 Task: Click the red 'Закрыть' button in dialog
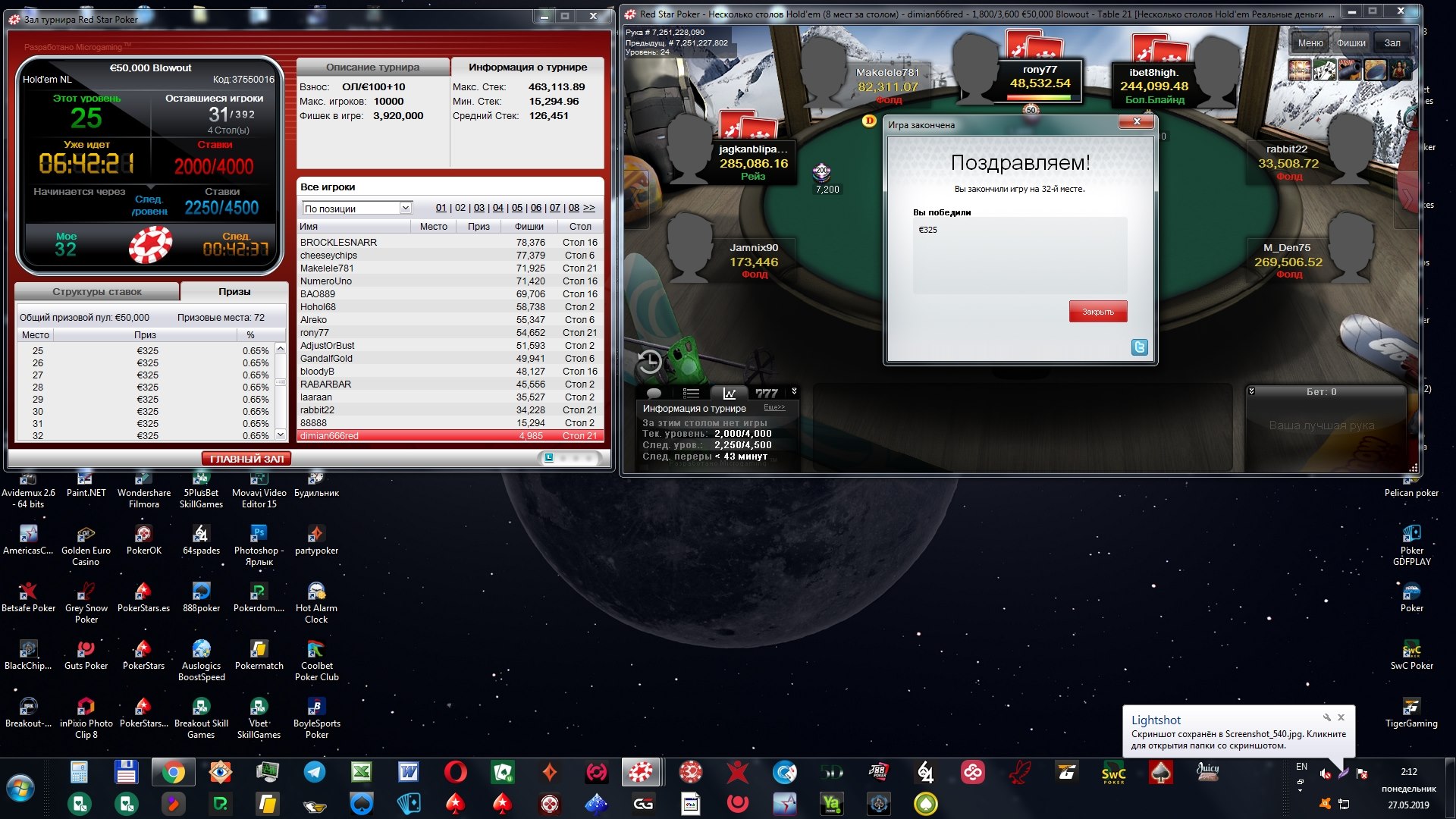tap(1098, 312)
